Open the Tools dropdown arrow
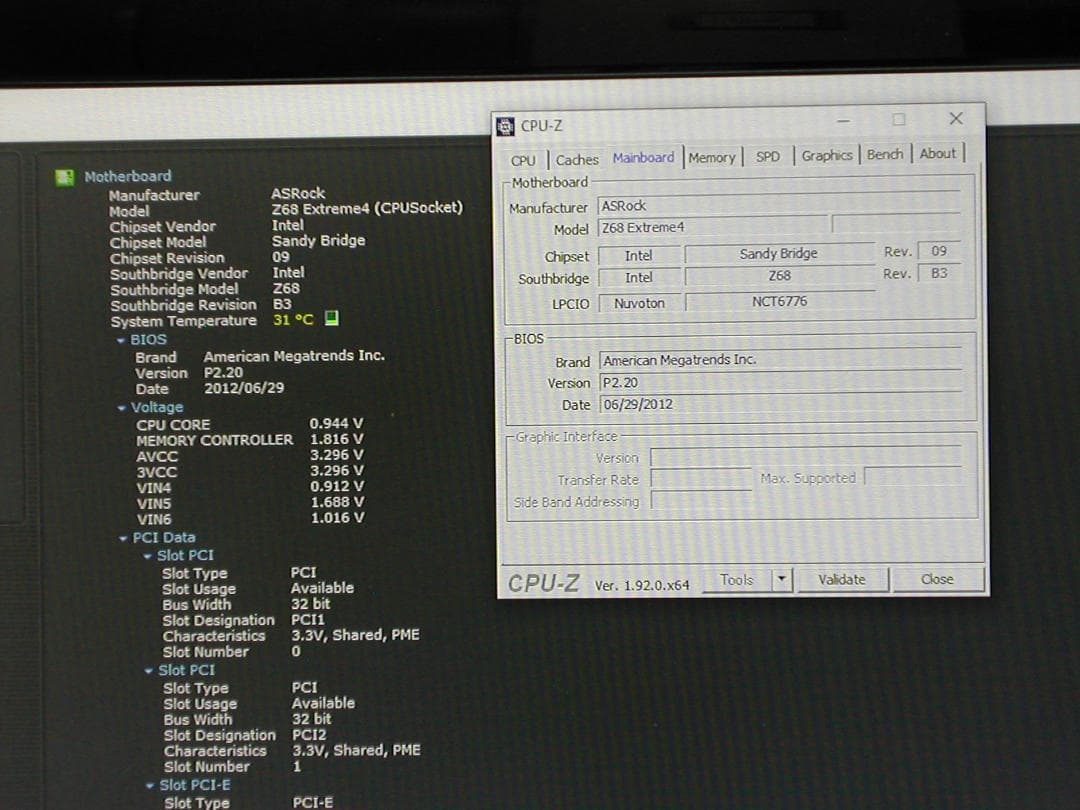The width and height of the screenshot is (1080, 810). point(783,580)
